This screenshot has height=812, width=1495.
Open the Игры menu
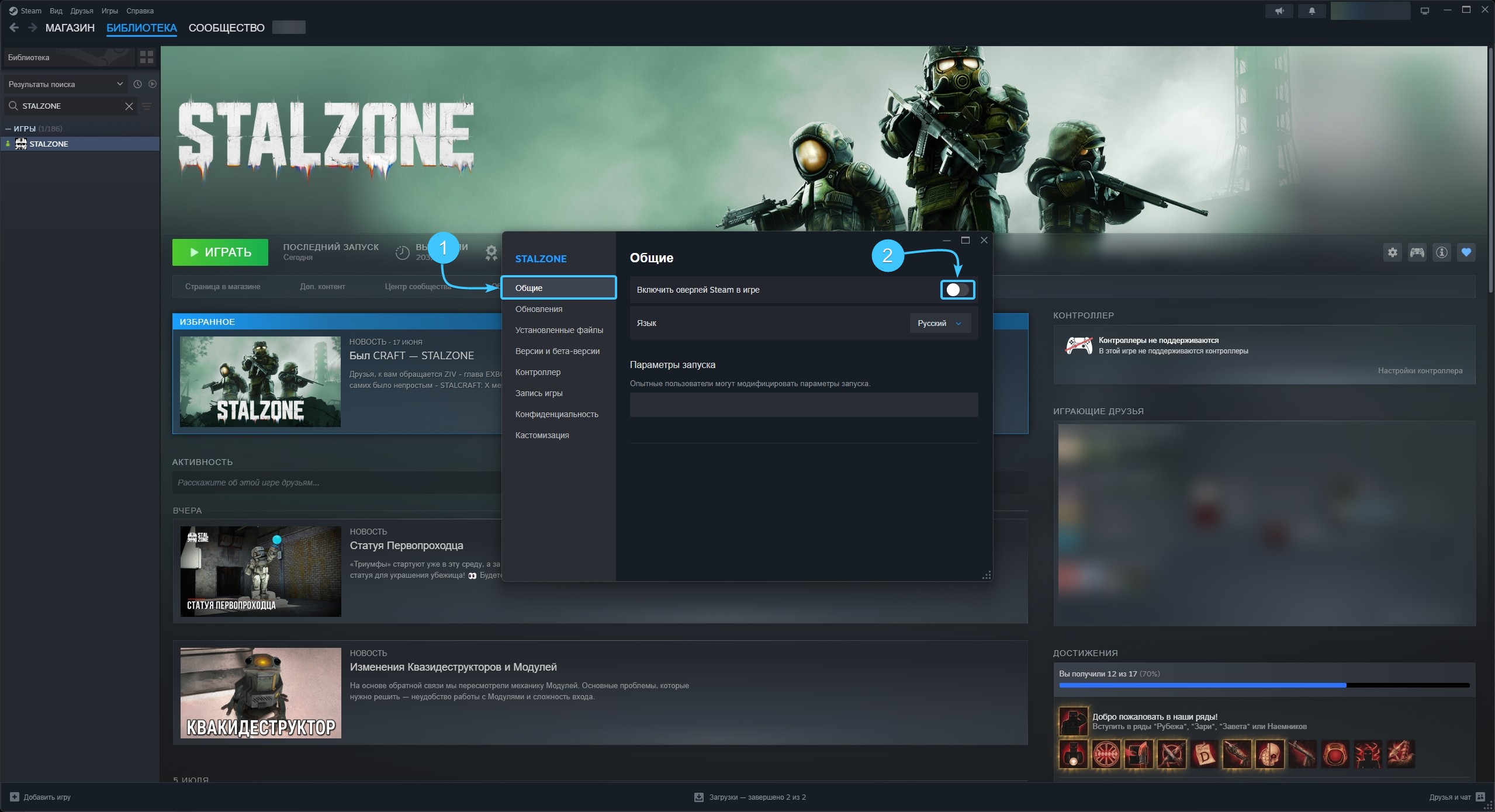pos(110,11)
